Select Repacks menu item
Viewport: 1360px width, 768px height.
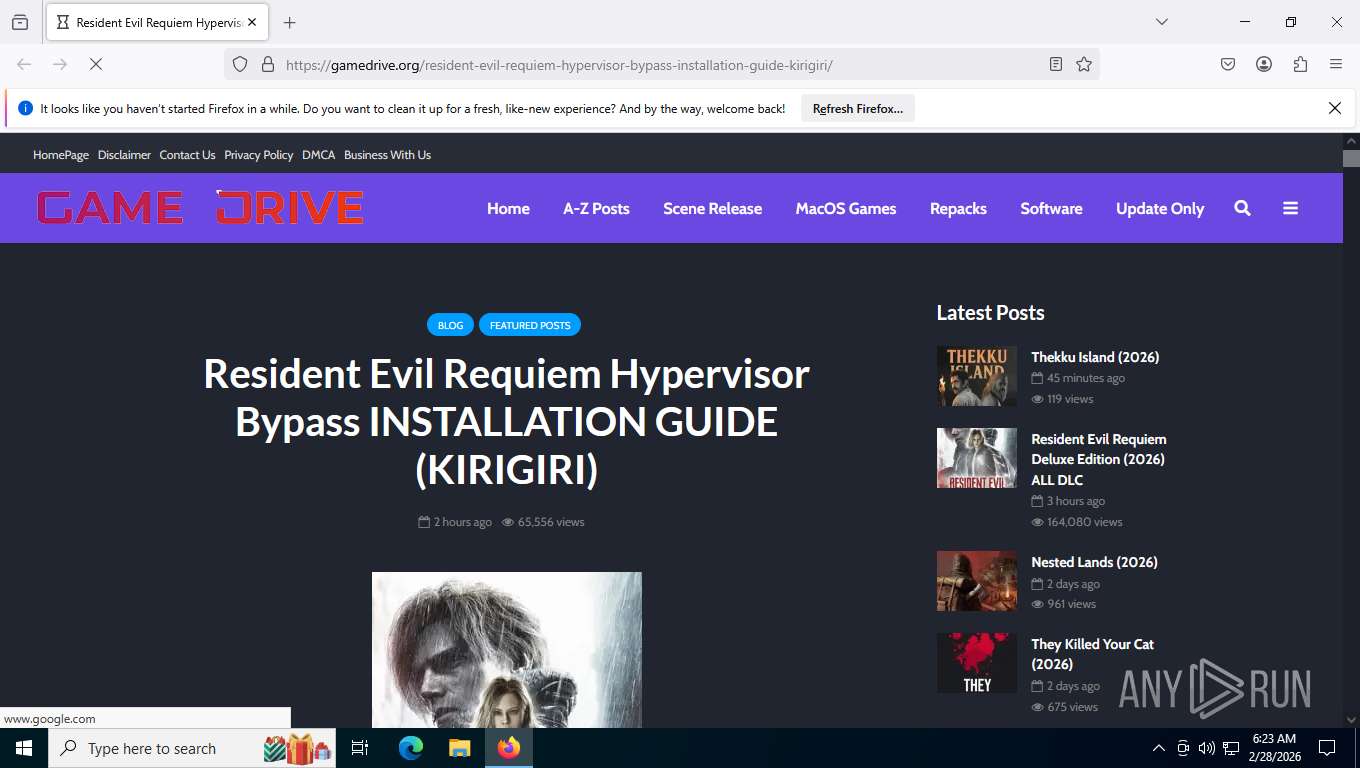tap(958, 208)
